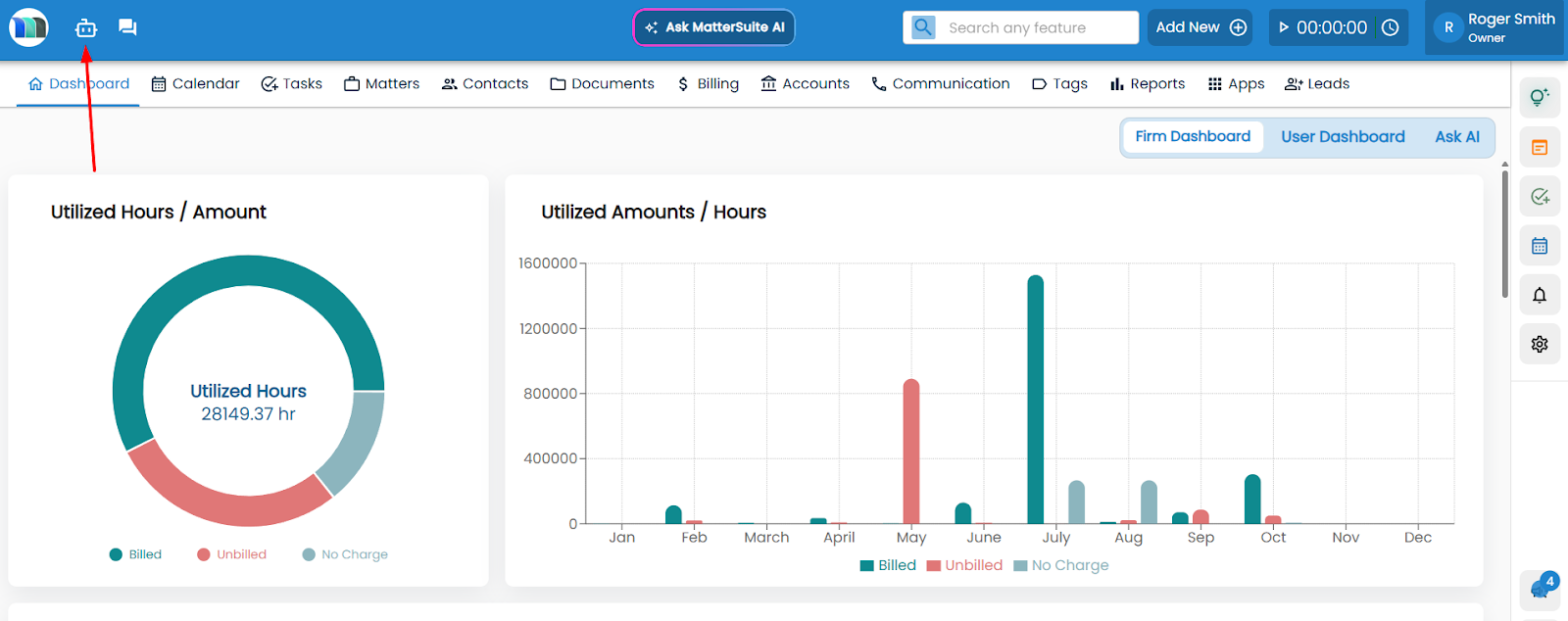Image resolution: width=1568 pixels, height=621 pixels.
Task: Toggle No Charge legend in bar chart
Action: coord(1061,565)
